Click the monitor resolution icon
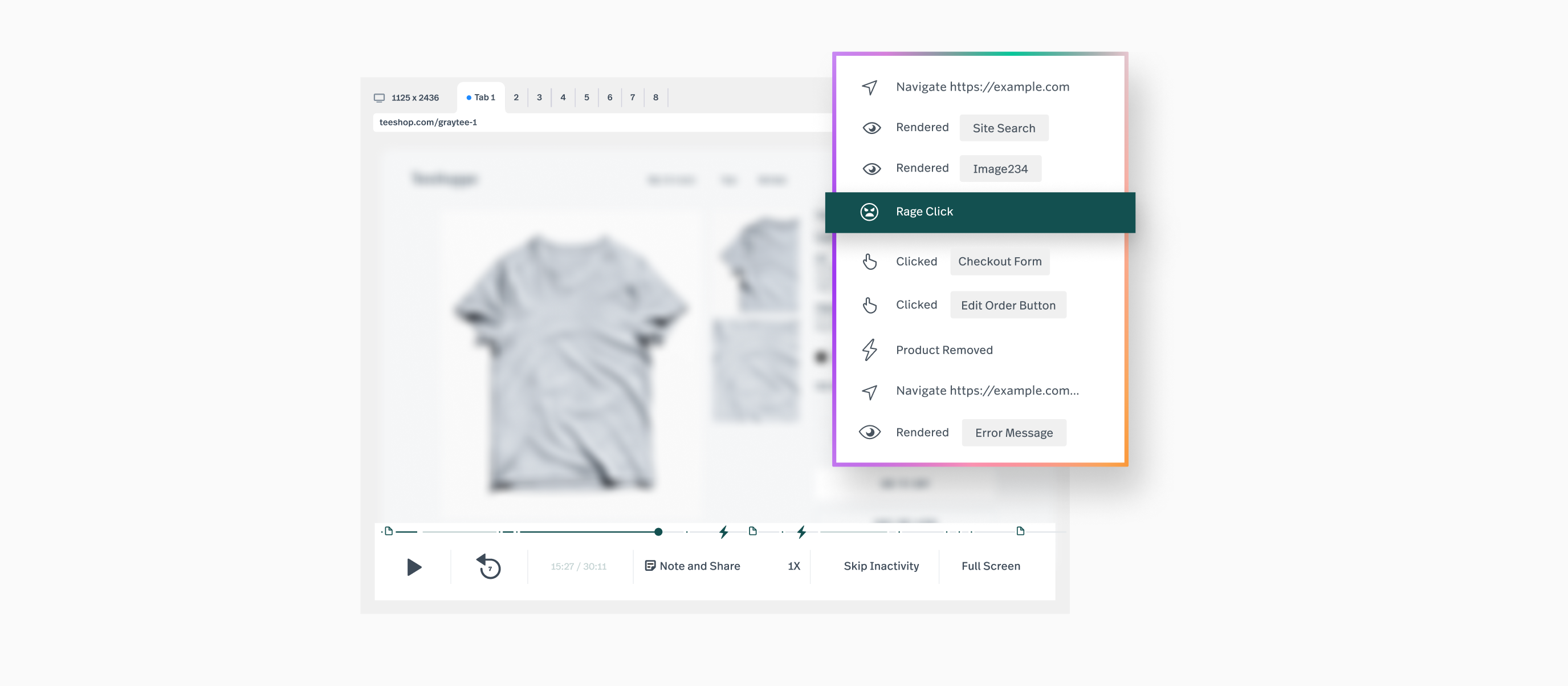Screen dimensions: 1568x686 coord(379,98)
